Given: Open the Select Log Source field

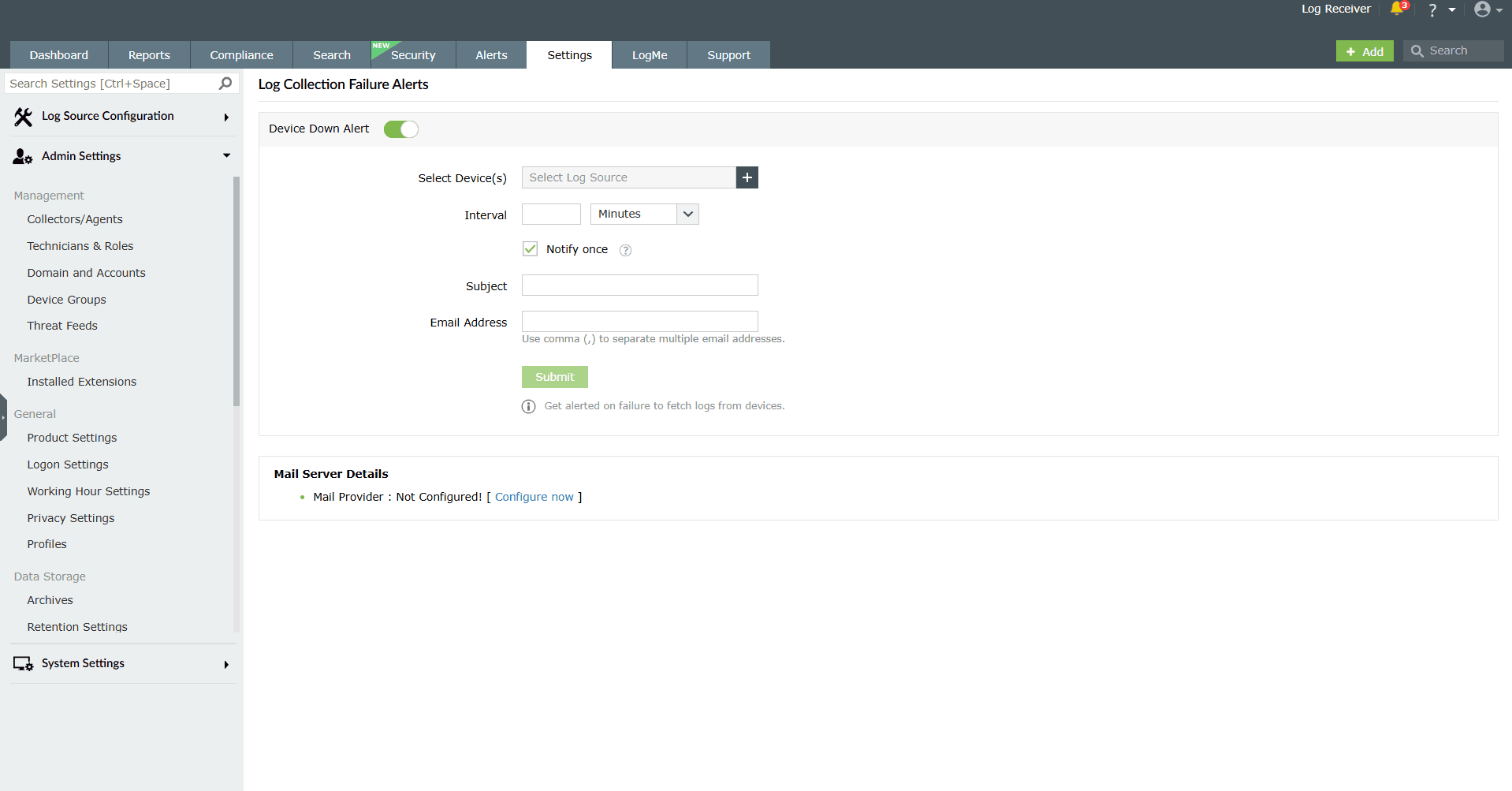Looking at the screenshot, I should (x=629, y=177).
